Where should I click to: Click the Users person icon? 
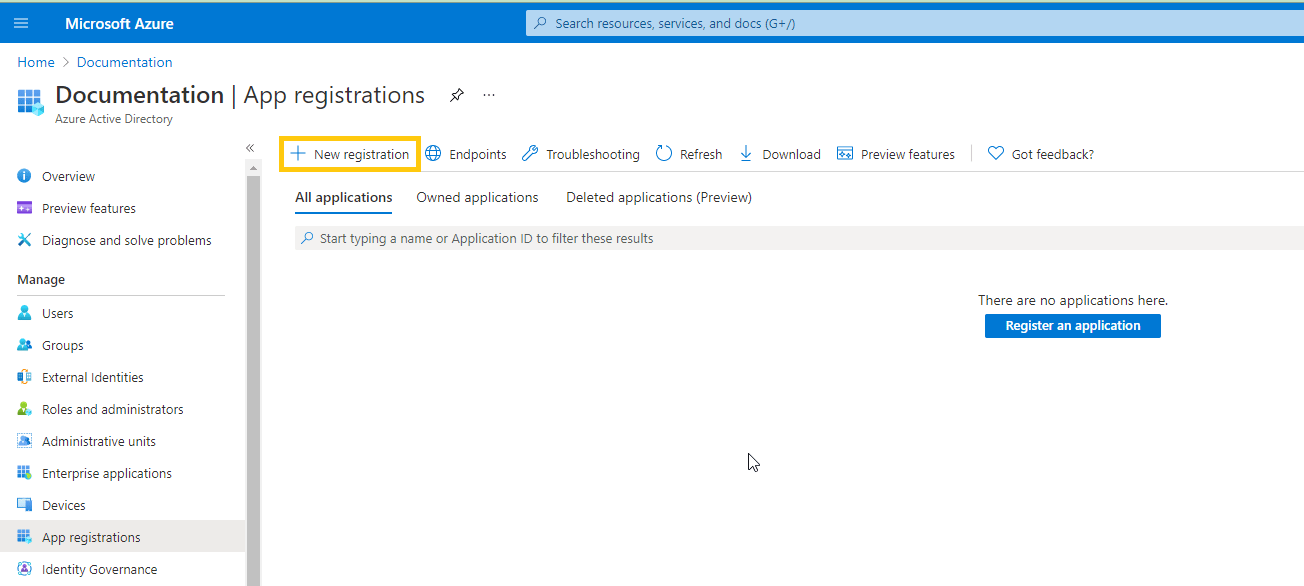[x=25, y=313]
